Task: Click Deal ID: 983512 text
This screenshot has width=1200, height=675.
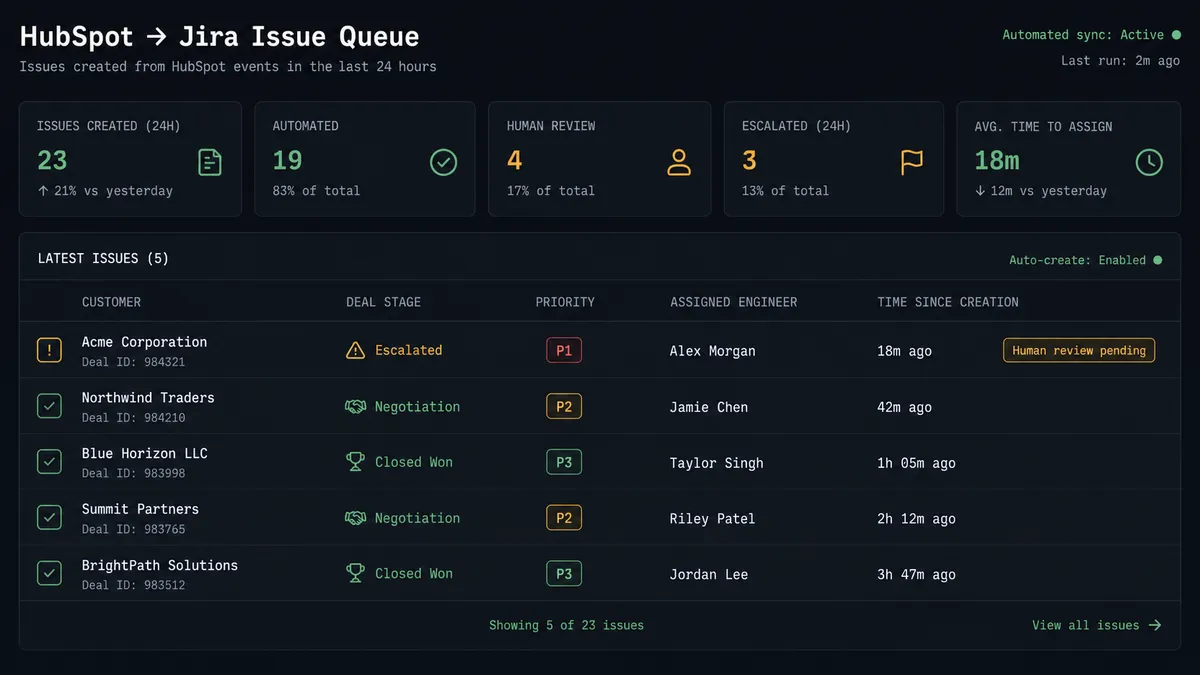Action: pos(133,585)
